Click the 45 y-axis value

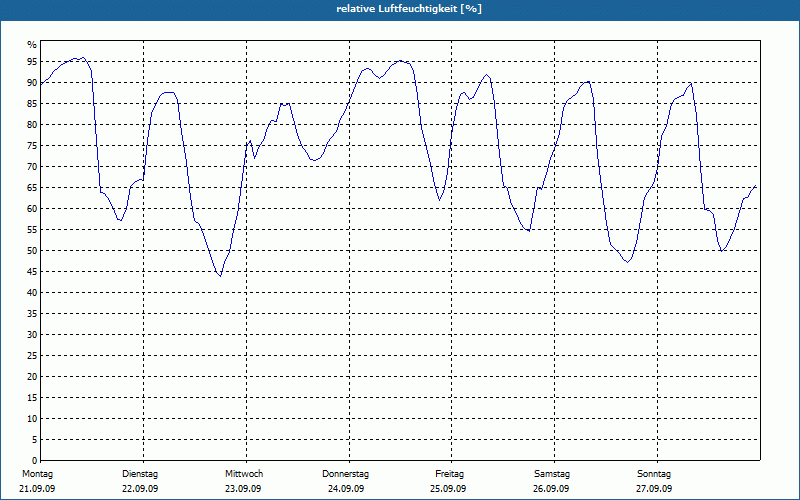pyautogui.click(x=32, y=271)
